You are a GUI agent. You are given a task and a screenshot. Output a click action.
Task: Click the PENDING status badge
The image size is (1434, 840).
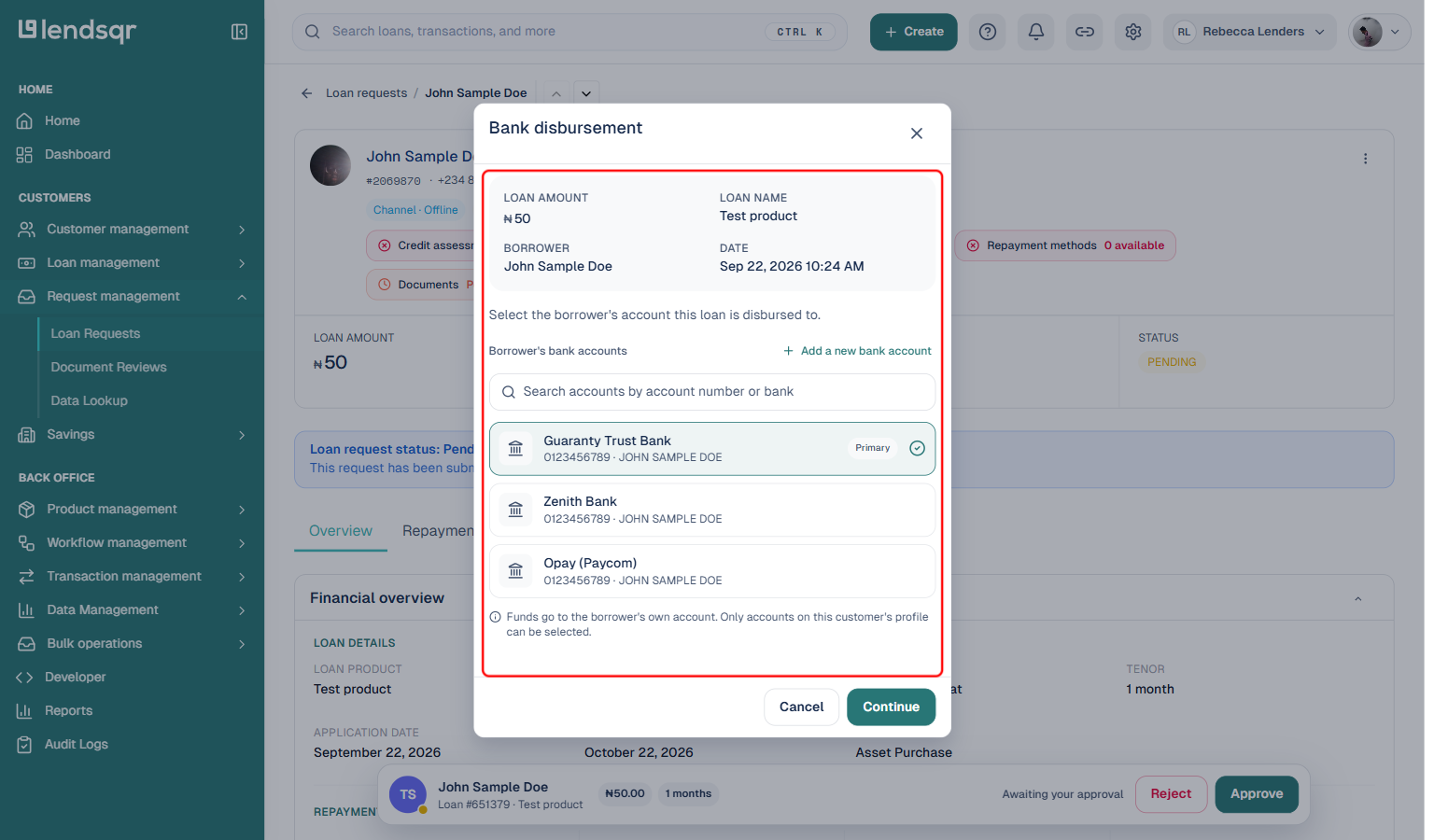(x=1172, y=362)
